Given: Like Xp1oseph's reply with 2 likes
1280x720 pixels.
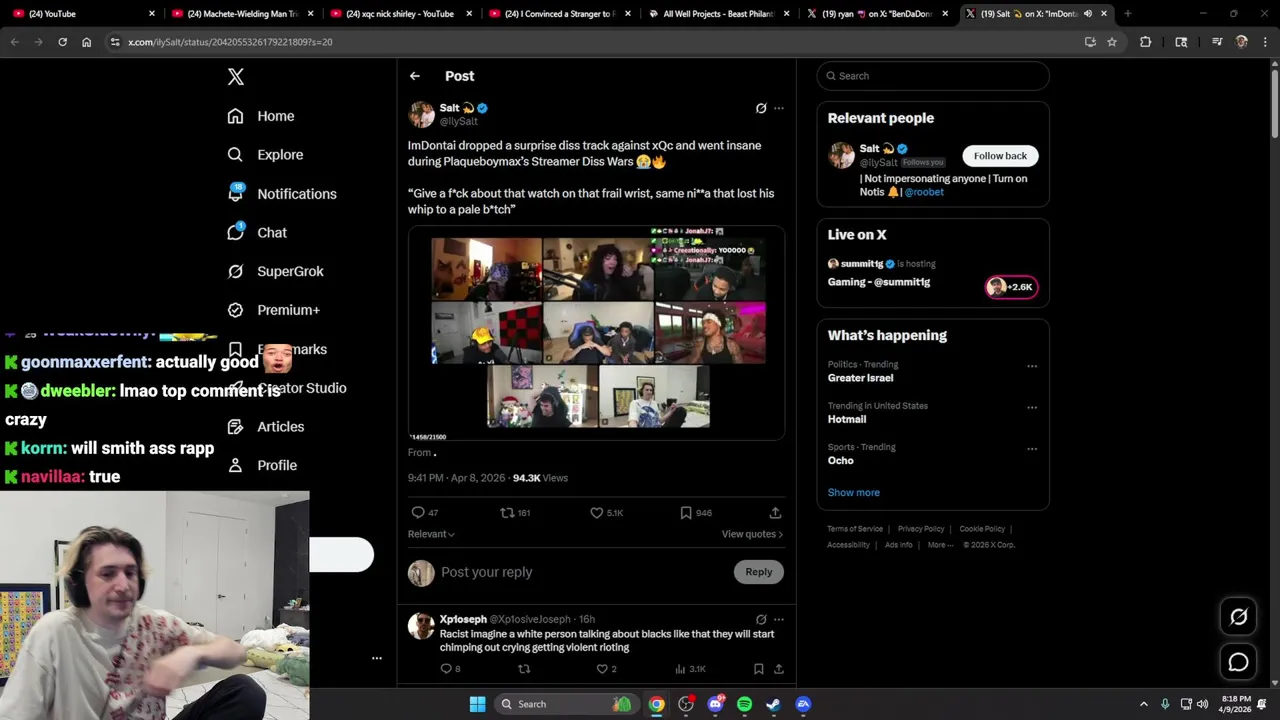Looking at the screenshot, I should point(608,669).
